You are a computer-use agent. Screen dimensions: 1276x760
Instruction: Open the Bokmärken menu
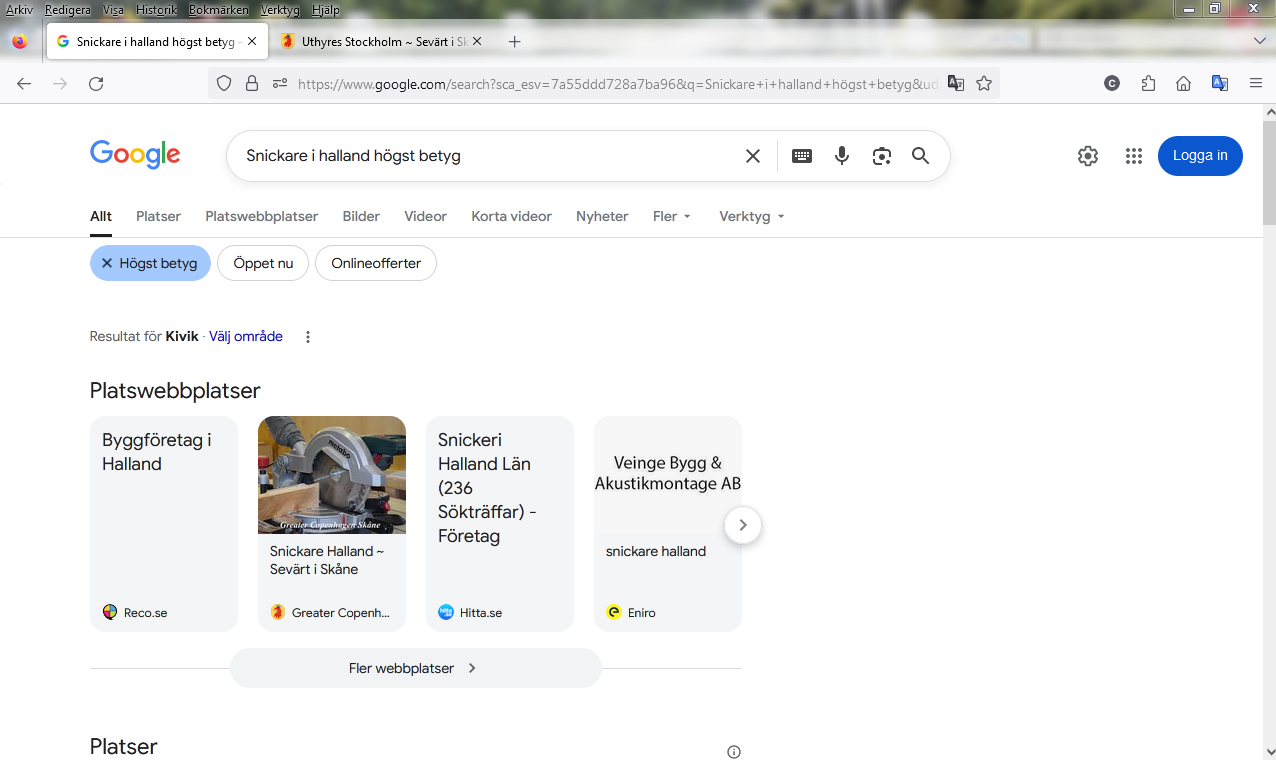click(x=218, y=10)
